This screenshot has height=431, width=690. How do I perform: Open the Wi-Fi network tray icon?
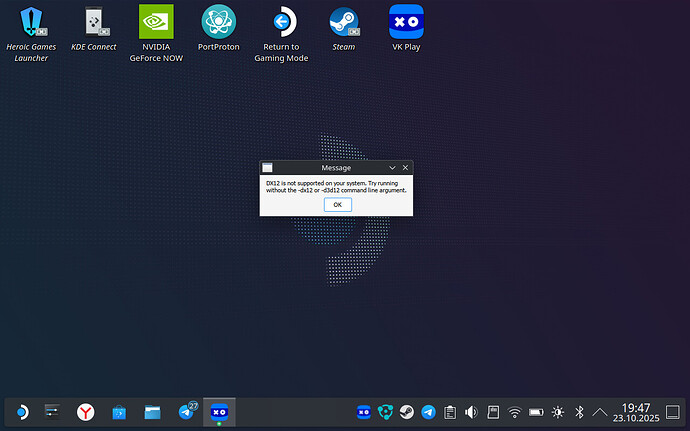pos(514,411)
